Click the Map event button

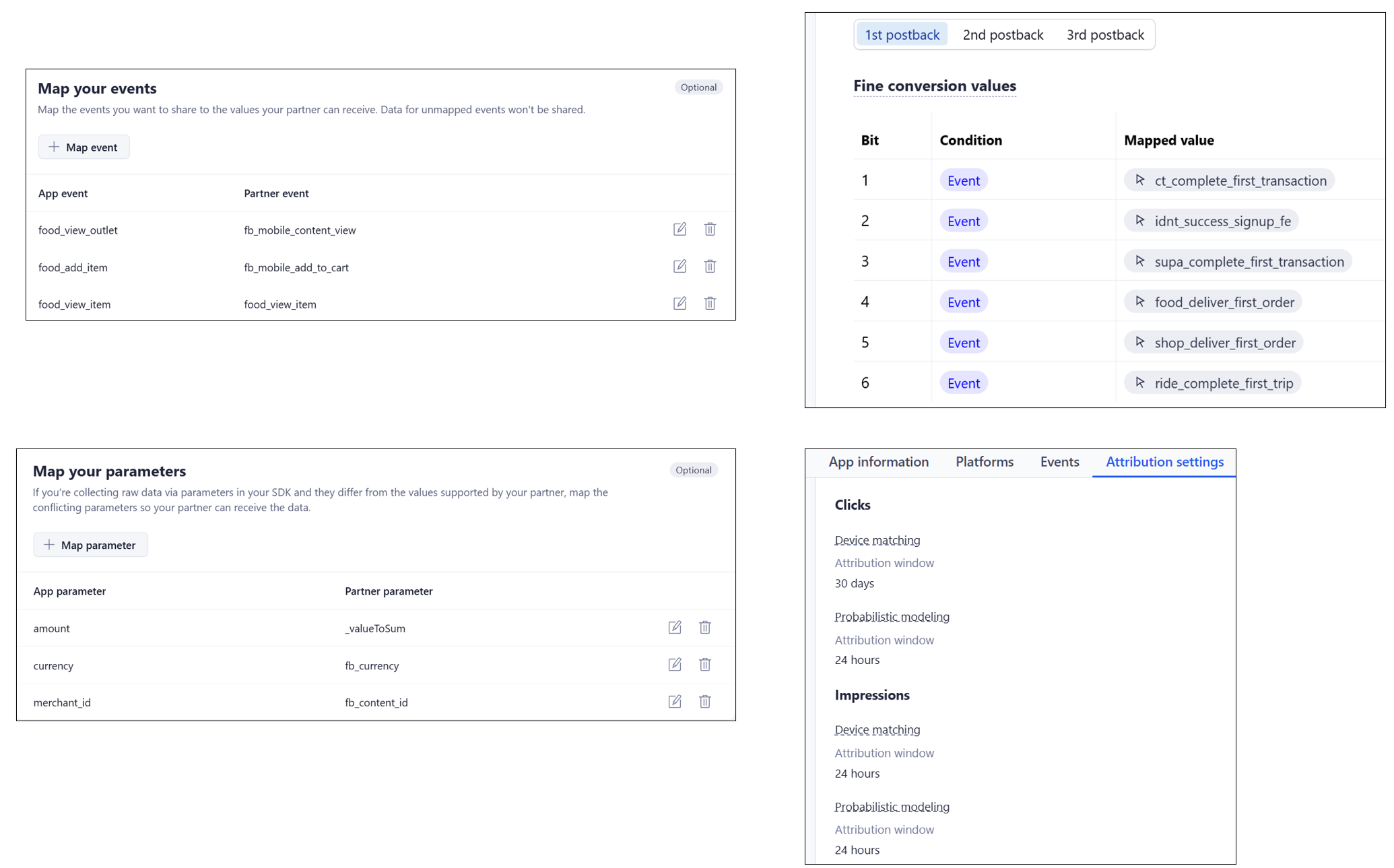point(84,147)
